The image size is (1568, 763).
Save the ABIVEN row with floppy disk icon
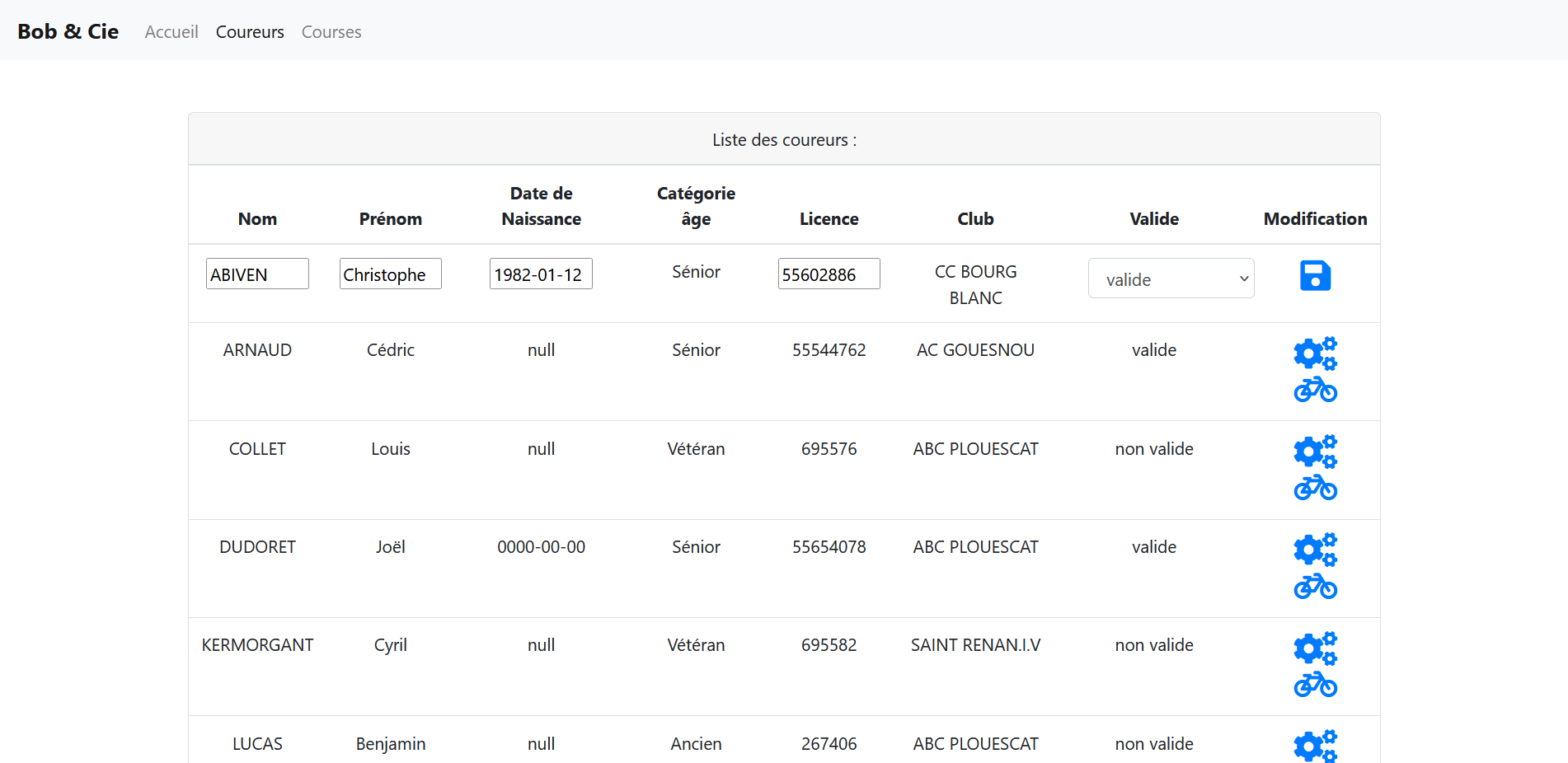pos(1315,276)
